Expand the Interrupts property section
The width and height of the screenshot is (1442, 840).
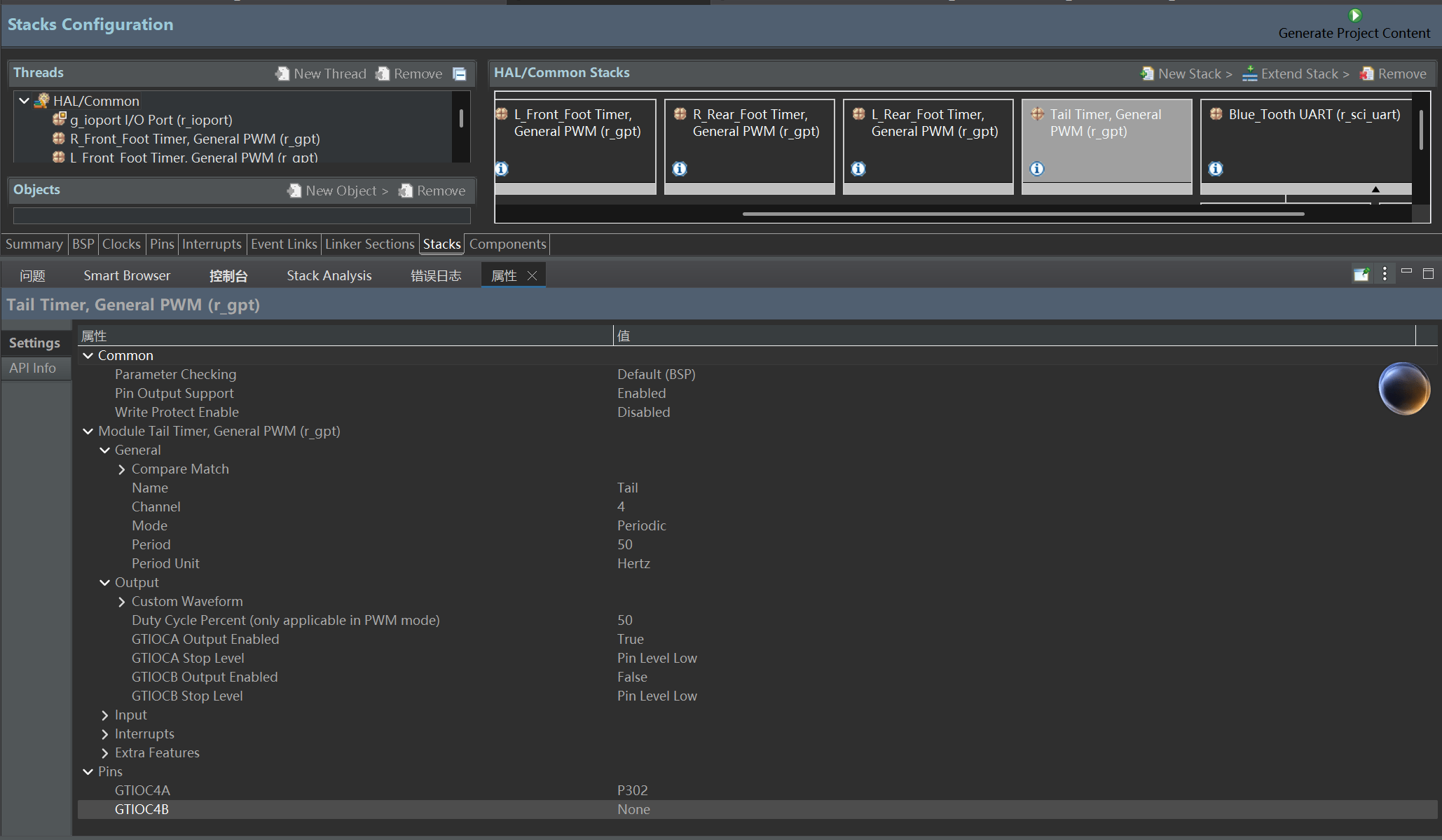tap(105, 734)
